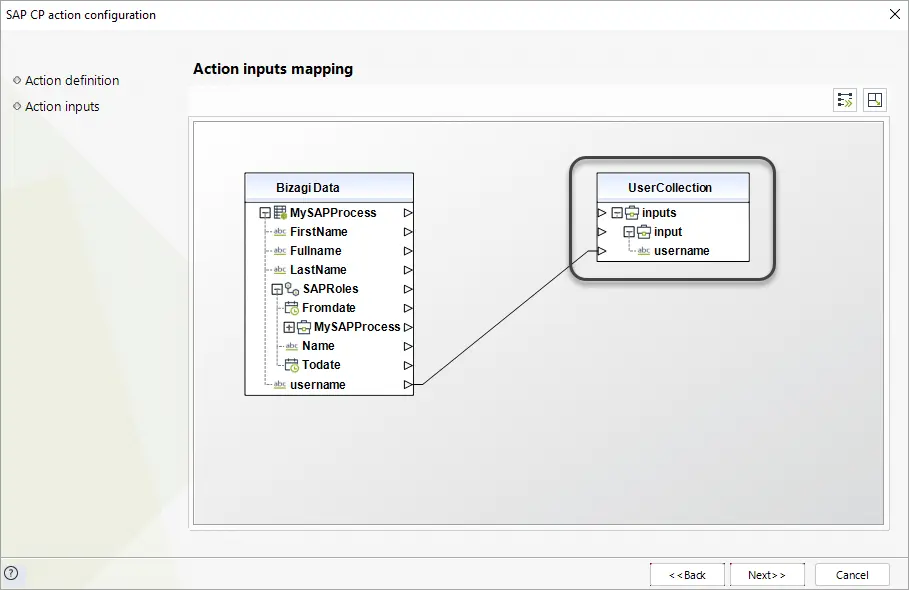Click the abc icon beside Name

click(x=292, y=346)
